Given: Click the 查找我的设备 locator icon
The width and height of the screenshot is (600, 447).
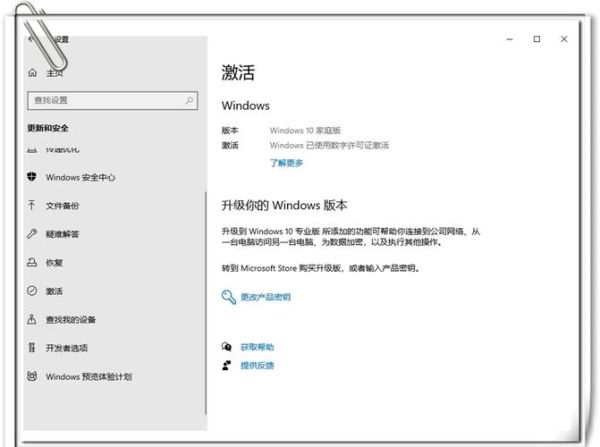Looking at the screenshot, I should pos(32,319).
